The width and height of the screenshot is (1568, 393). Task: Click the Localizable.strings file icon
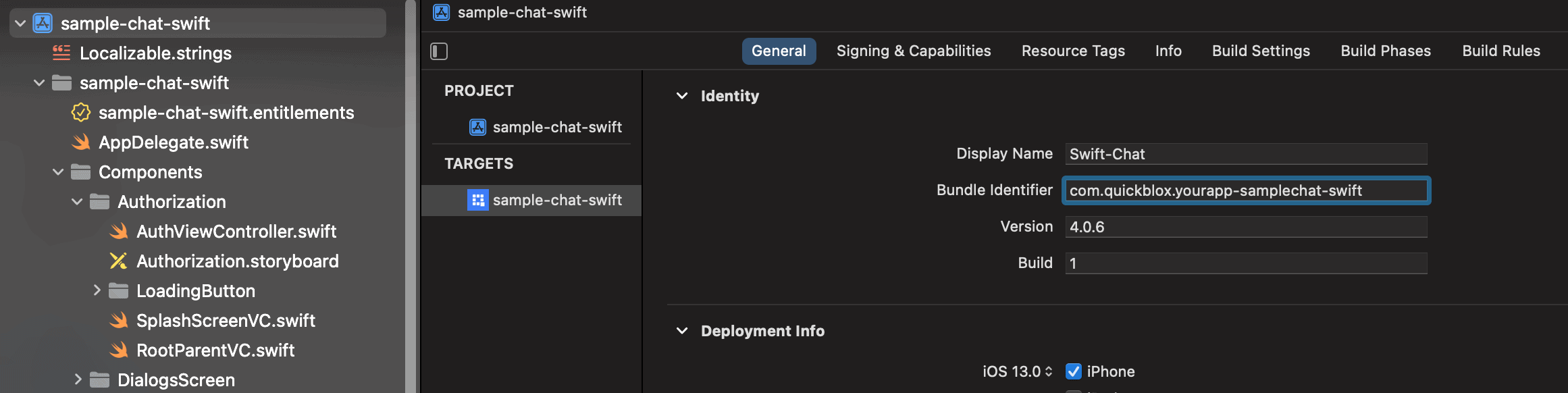pos(61,53)
